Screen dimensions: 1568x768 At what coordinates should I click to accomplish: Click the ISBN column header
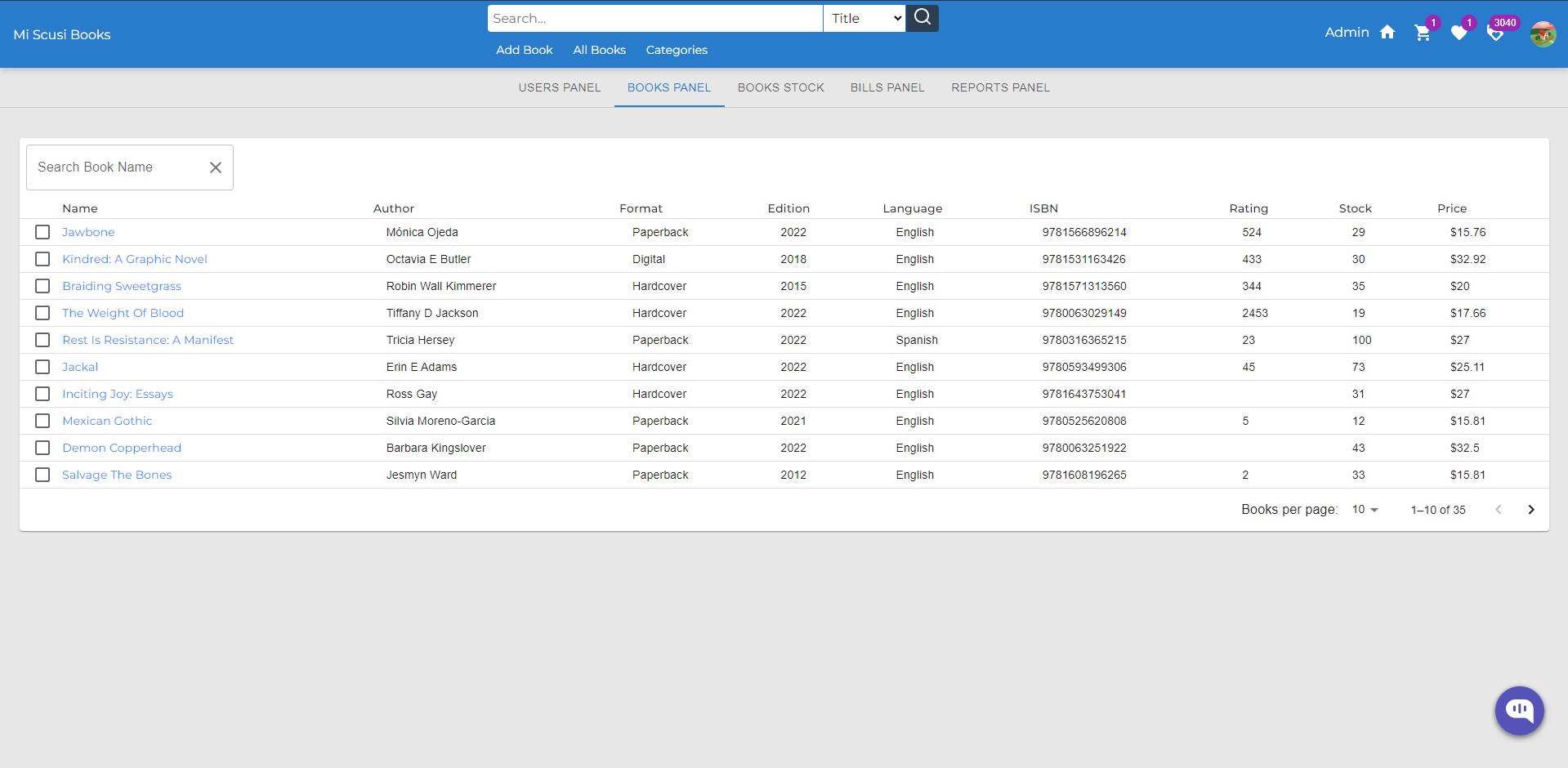1043,208
